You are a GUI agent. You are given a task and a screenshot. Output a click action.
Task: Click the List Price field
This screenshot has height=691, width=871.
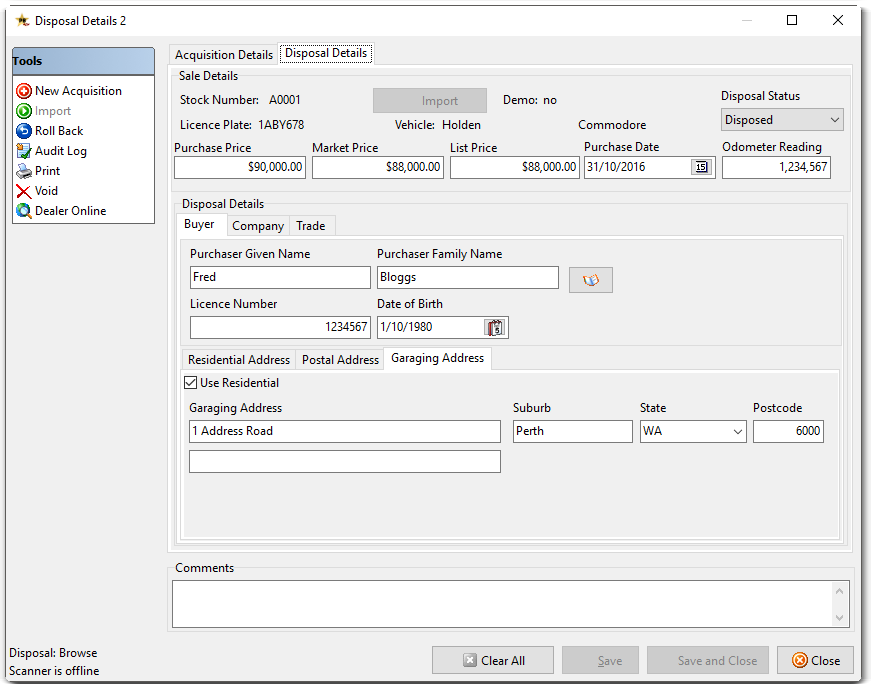tap(515, 167)
